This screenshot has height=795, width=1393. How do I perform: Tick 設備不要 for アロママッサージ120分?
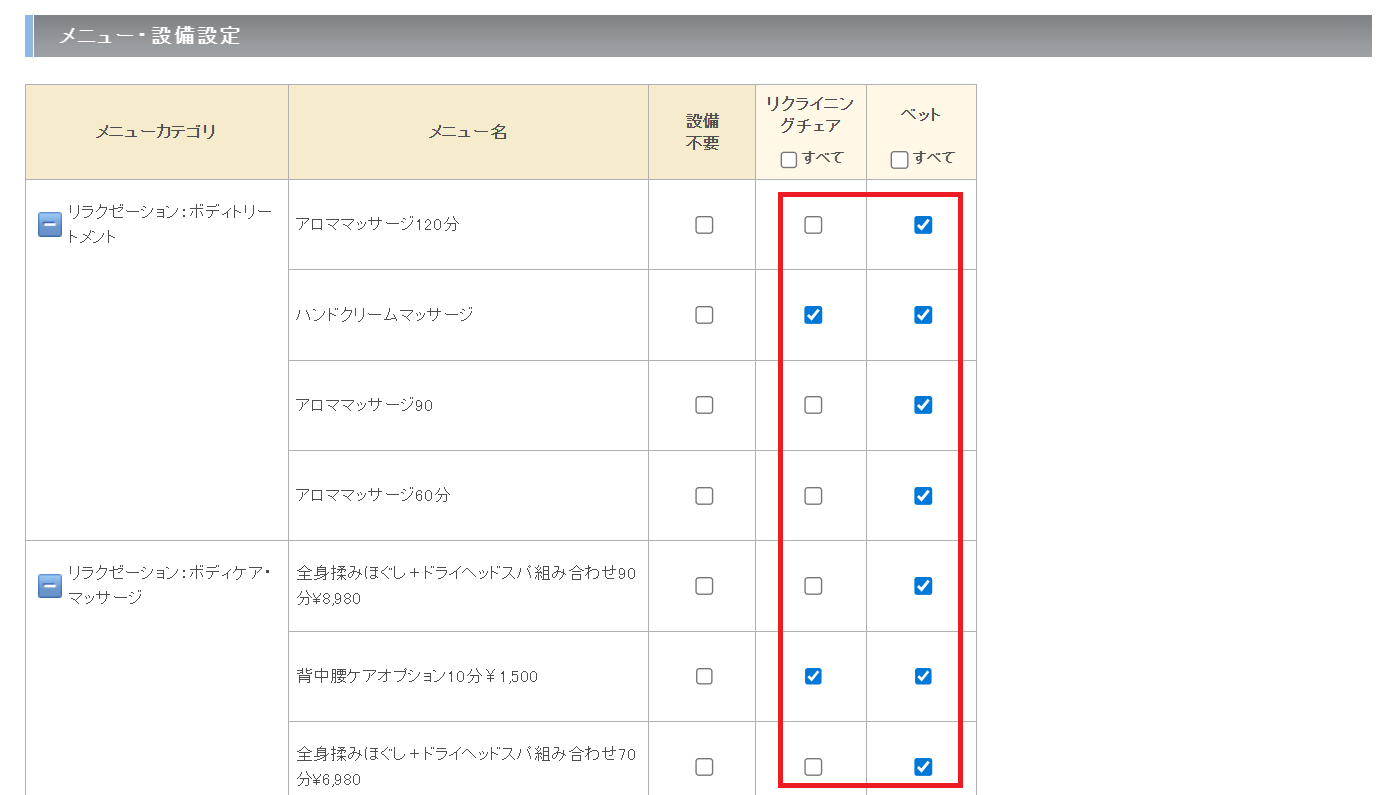click(x=704, y=225)
